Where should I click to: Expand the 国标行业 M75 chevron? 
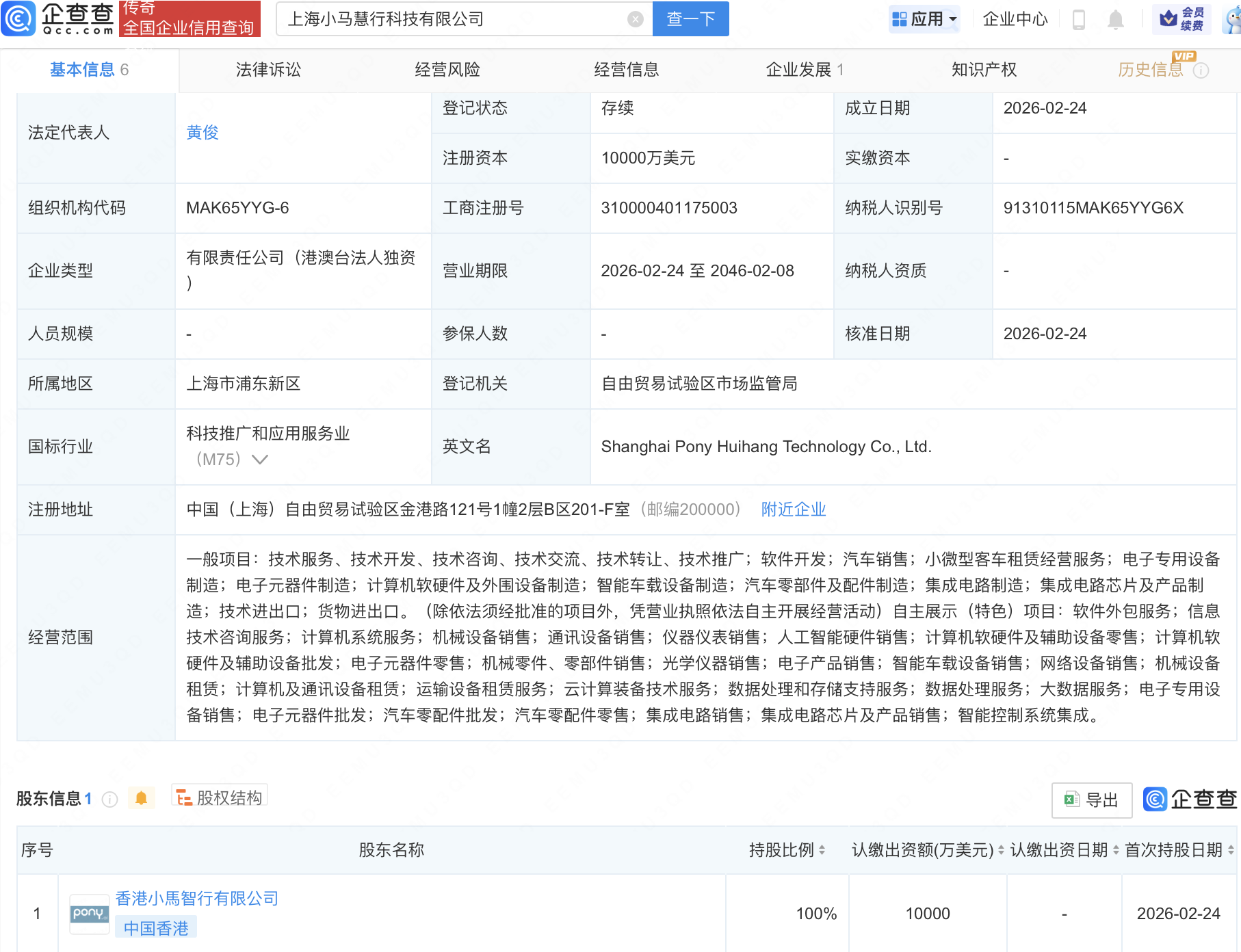click(260, 460)
